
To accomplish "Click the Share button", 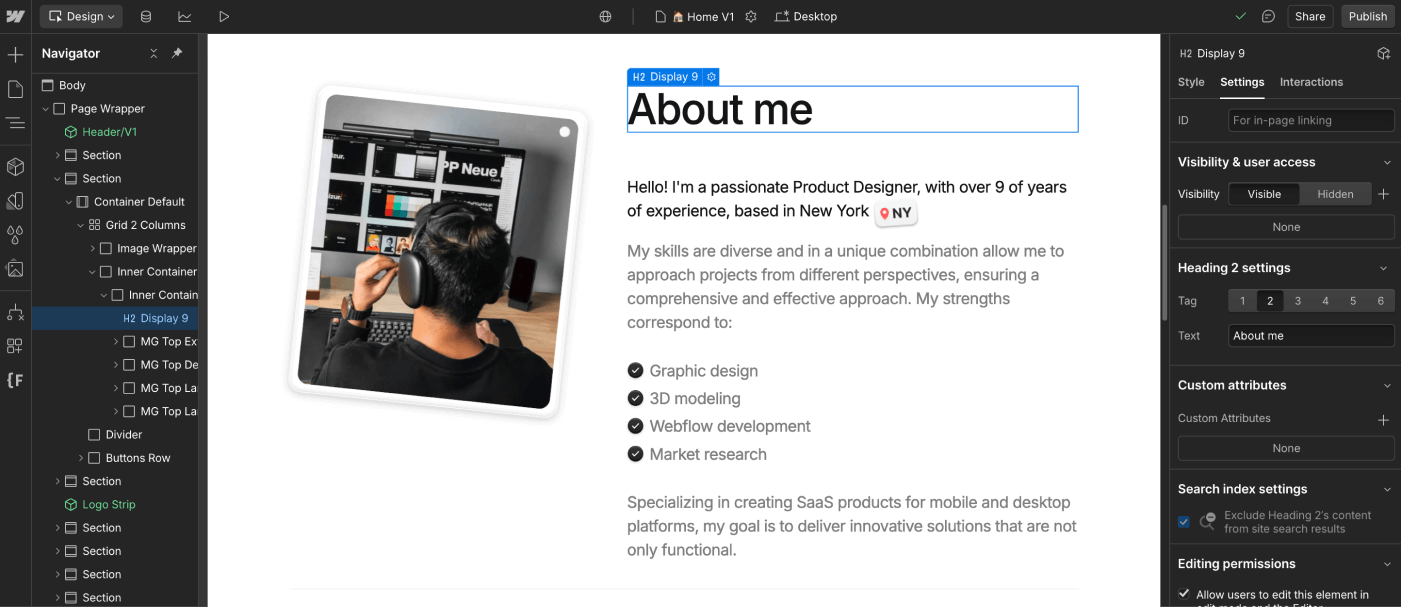I will point(1310,16).
